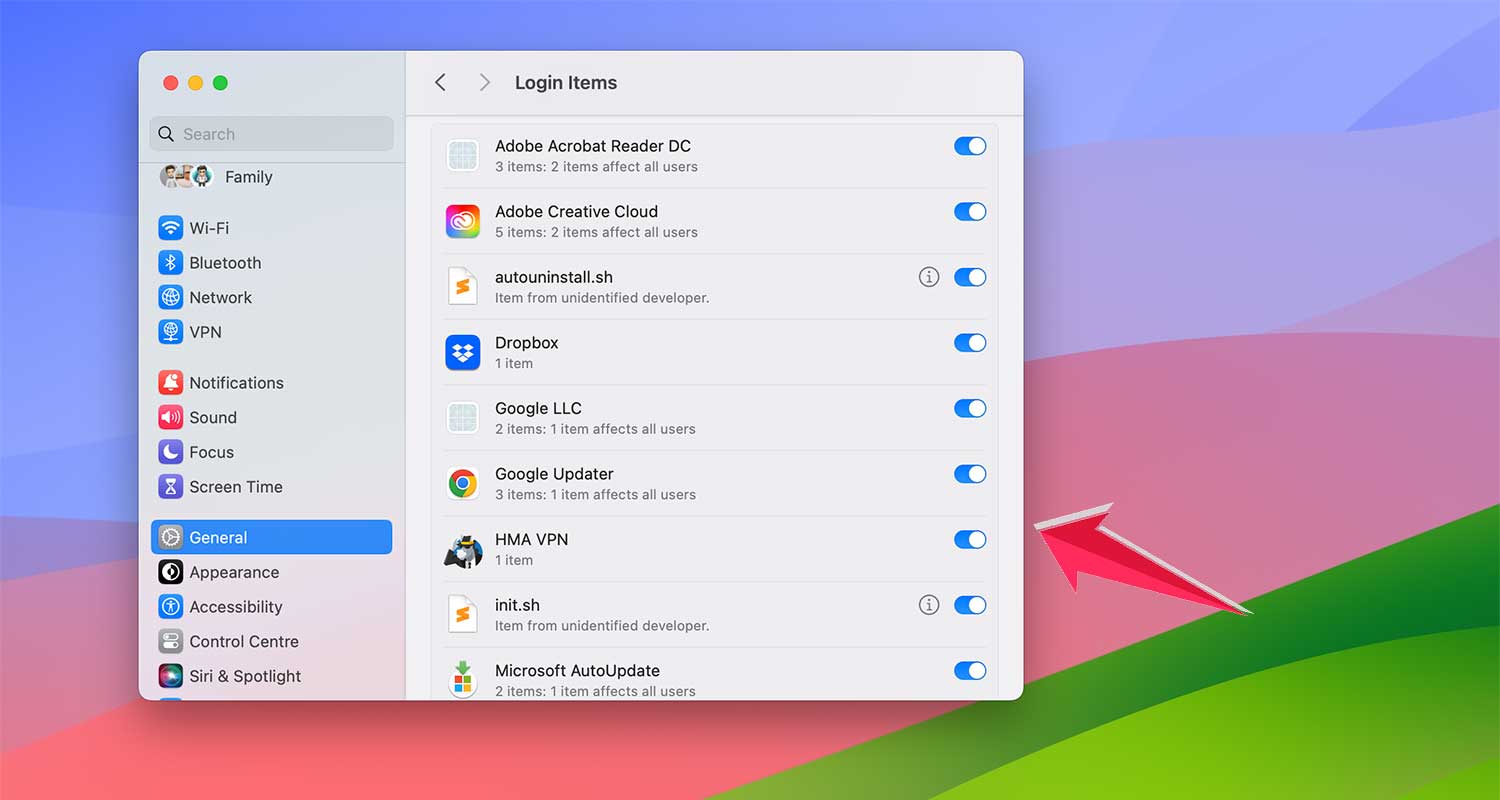Click the Dropbox app icon
The image size is (1500, 800).
point(463,352)
